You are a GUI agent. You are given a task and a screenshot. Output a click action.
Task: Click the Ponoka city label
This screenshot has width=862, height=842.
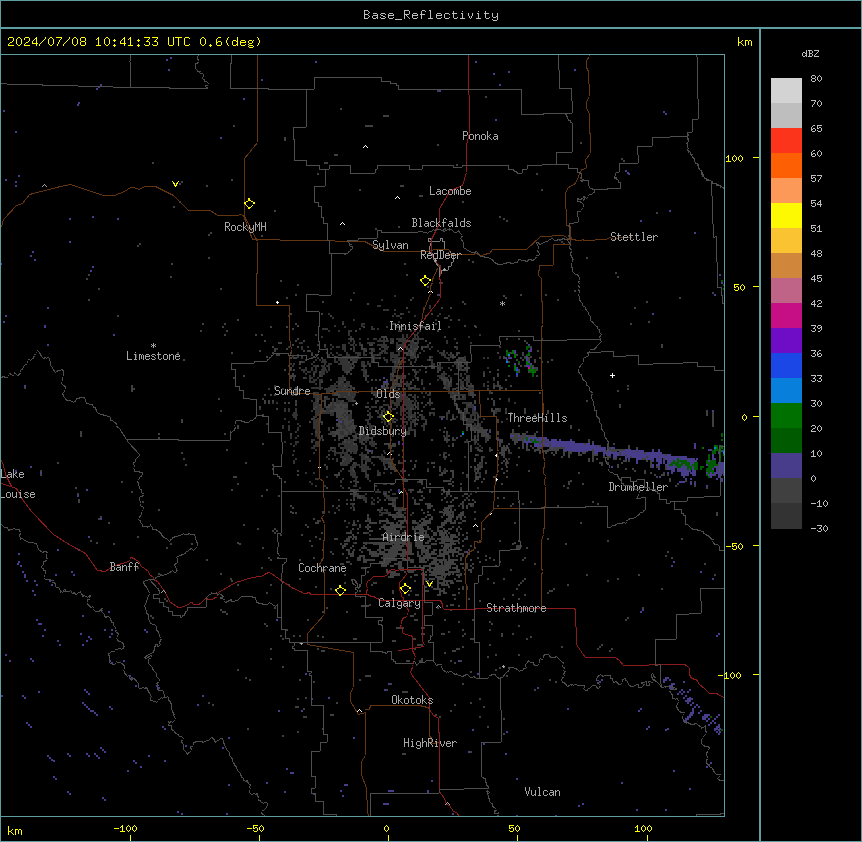click(480, 136)
